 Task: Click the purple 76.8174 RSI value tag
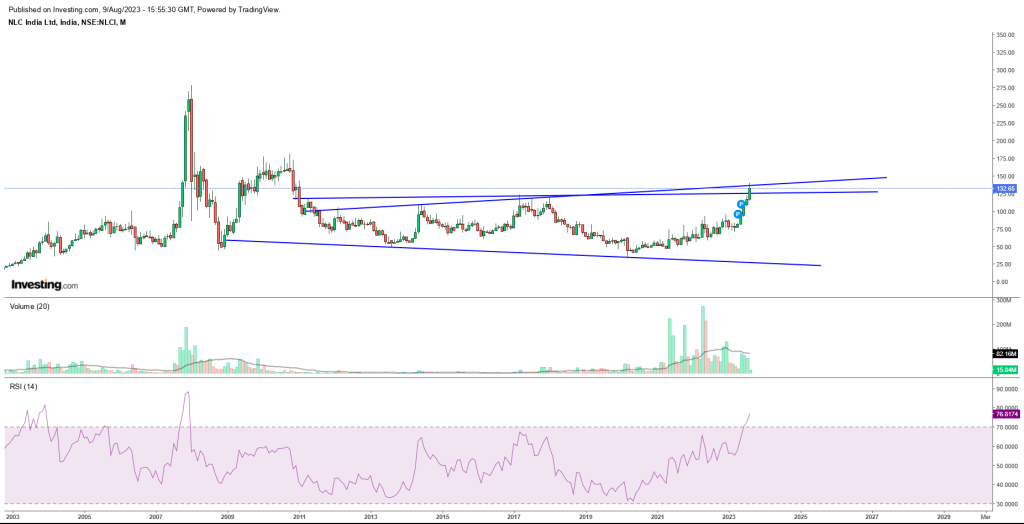click(1006, 414)
